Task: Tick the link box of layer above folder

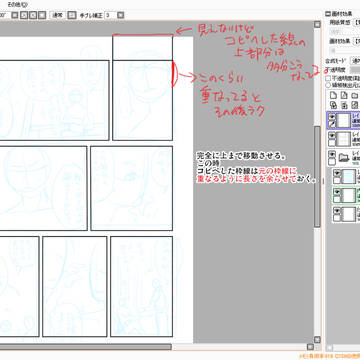Action: (x=332, y=143)
